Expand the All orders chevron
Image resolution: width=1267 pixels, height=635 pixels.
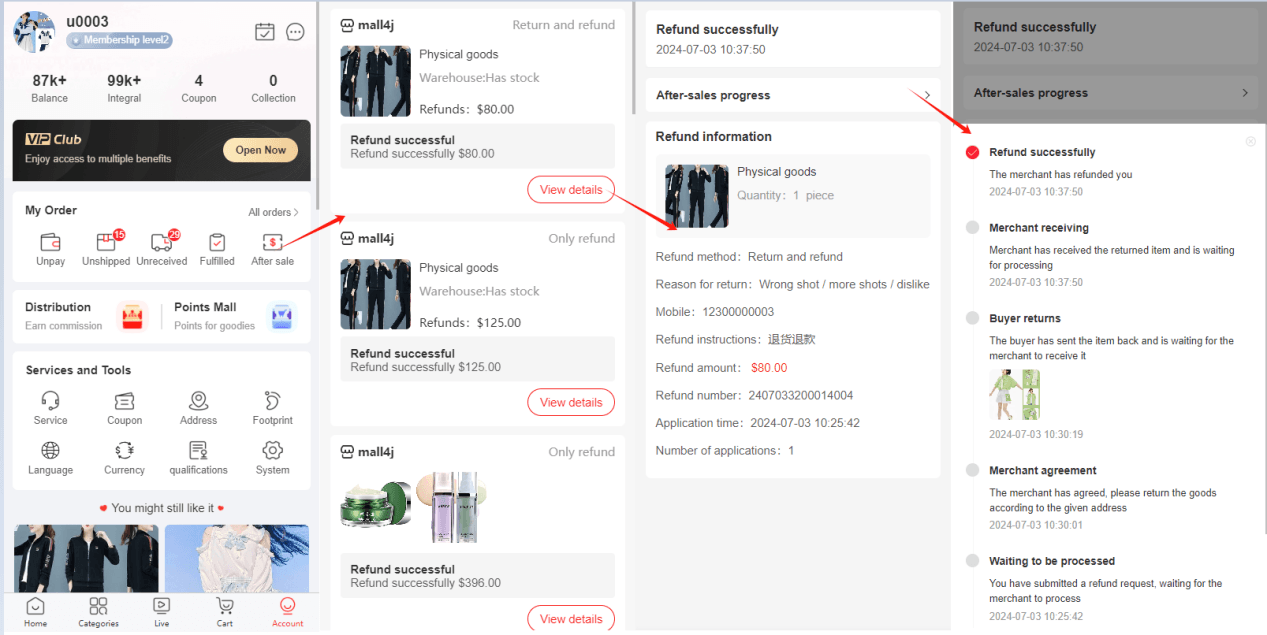coord(296,212)
